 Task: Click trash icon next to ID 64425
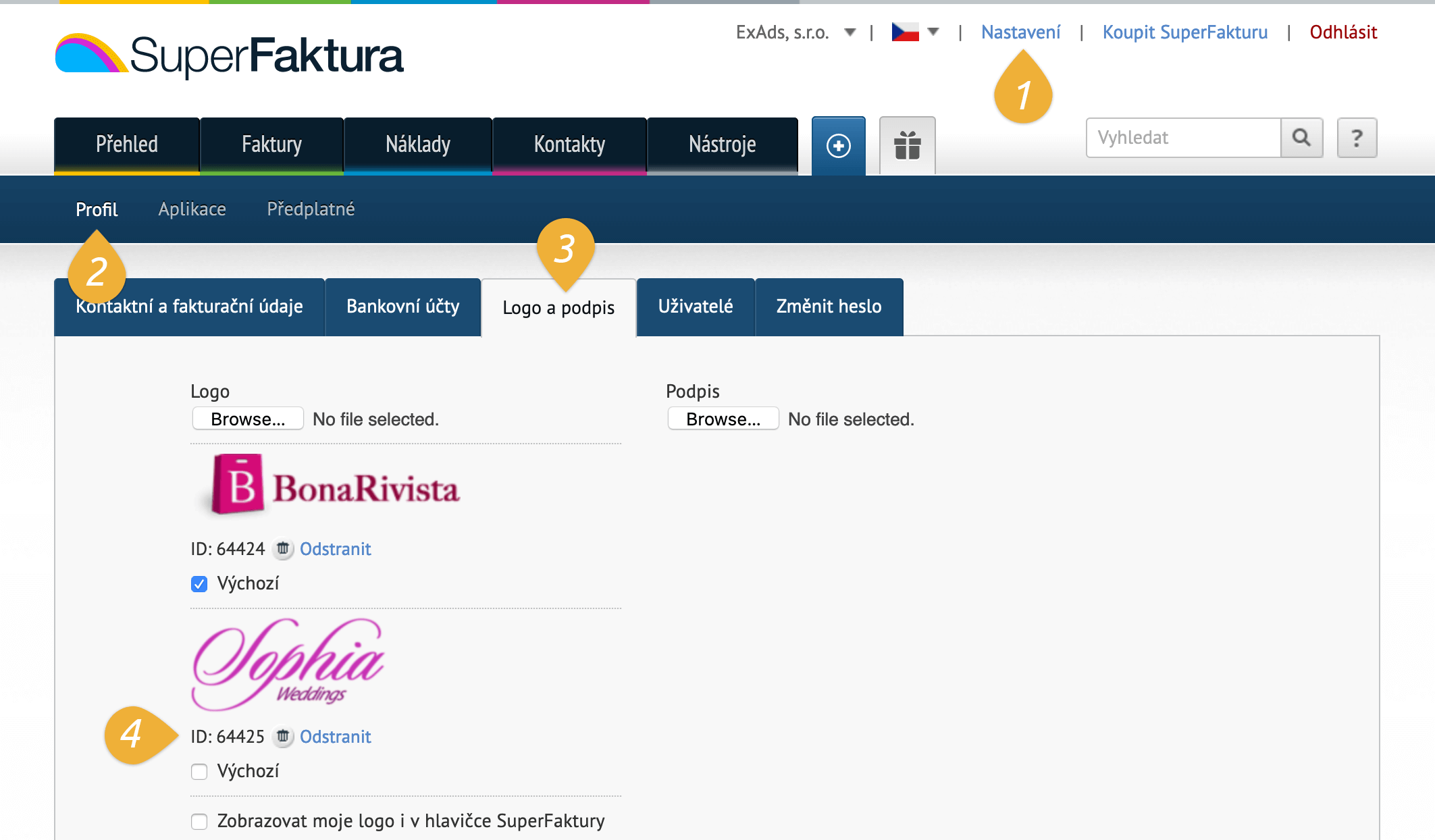point(283,737)
